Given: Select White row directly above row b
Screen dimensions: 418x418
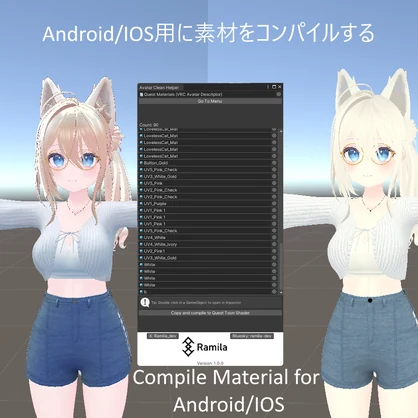Looking at the screenshot, I should [x=207, y=285].
